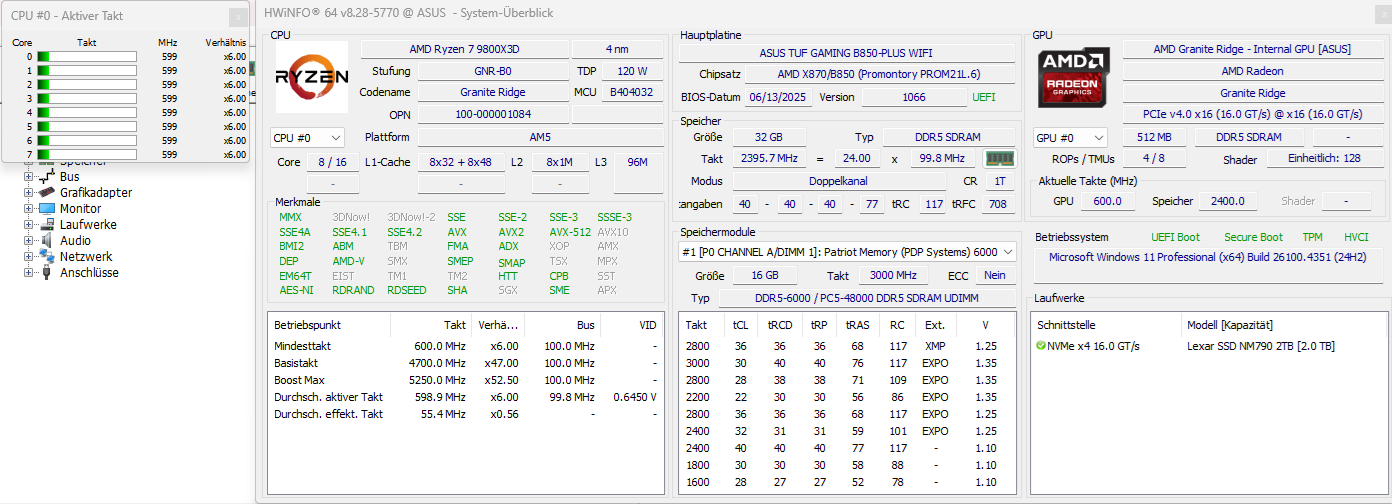Click the Core 0 clock bar

(87, 57)
